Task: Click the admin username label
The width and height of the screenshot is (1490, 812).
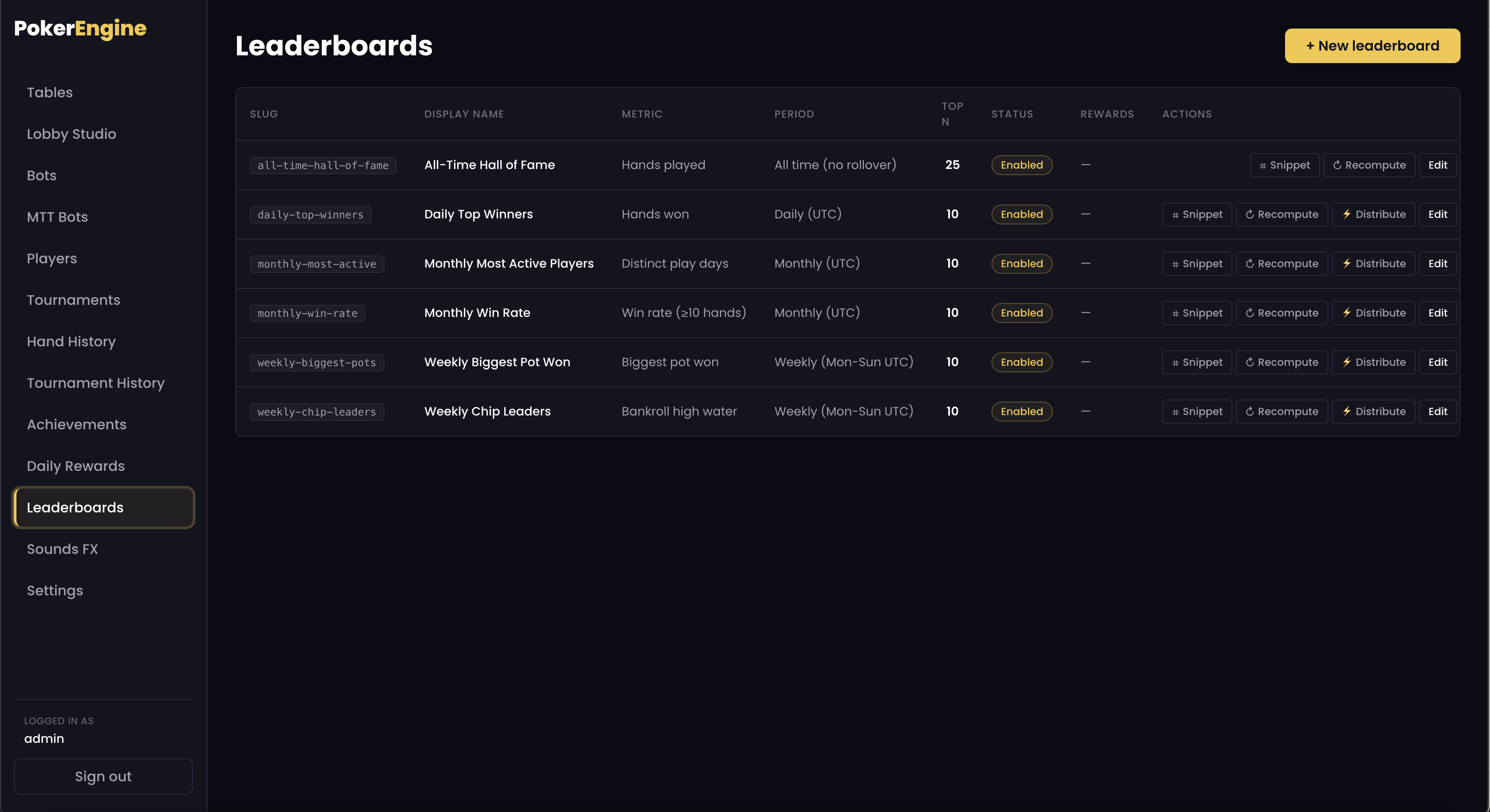Action: (x=44, y=738)
